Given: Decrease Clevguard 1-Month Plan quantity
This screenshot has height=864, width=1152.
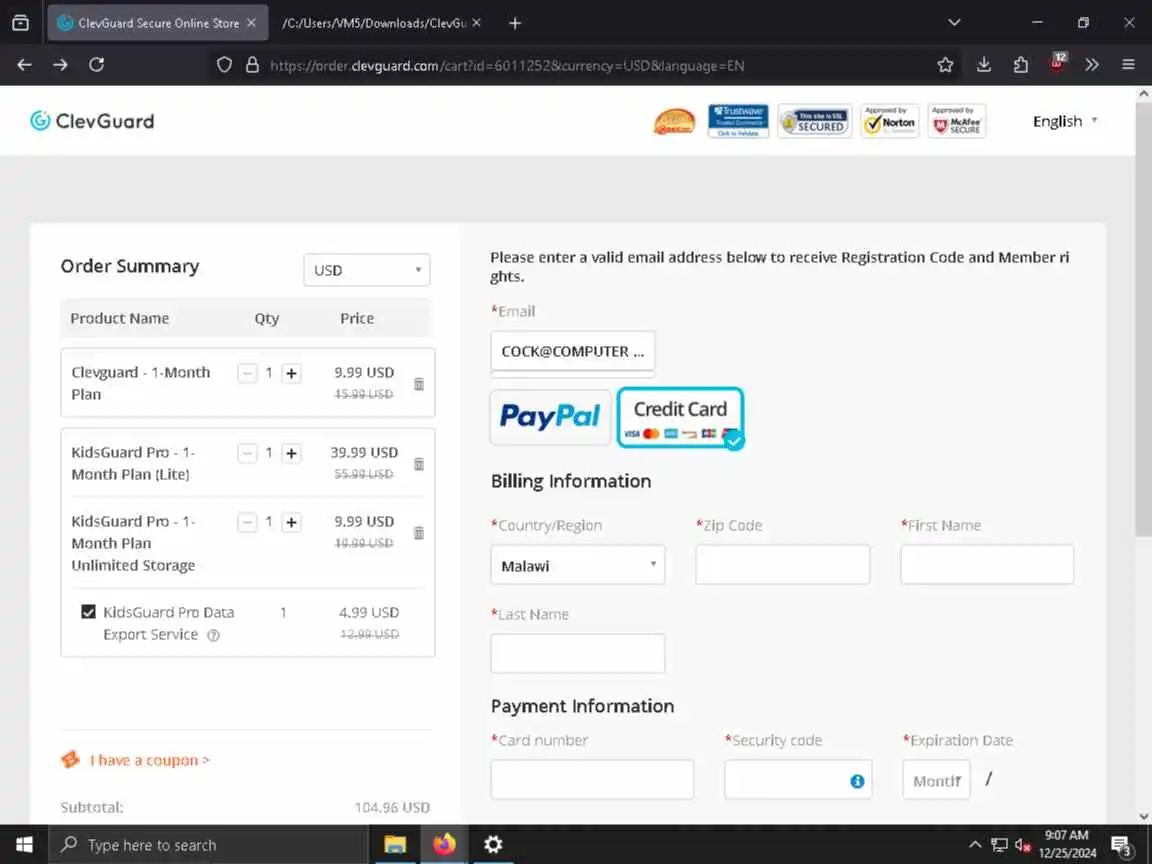Looking at the screenshot, I should click(x=248, y=373).
